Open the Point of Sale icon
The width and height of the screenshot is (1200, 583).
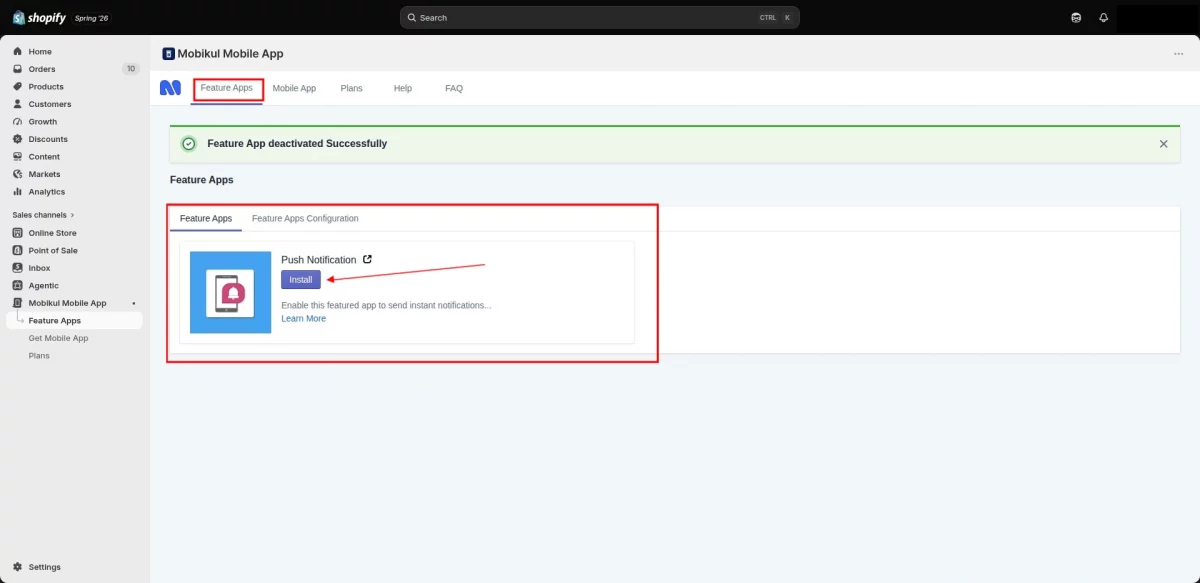[18, 251]
